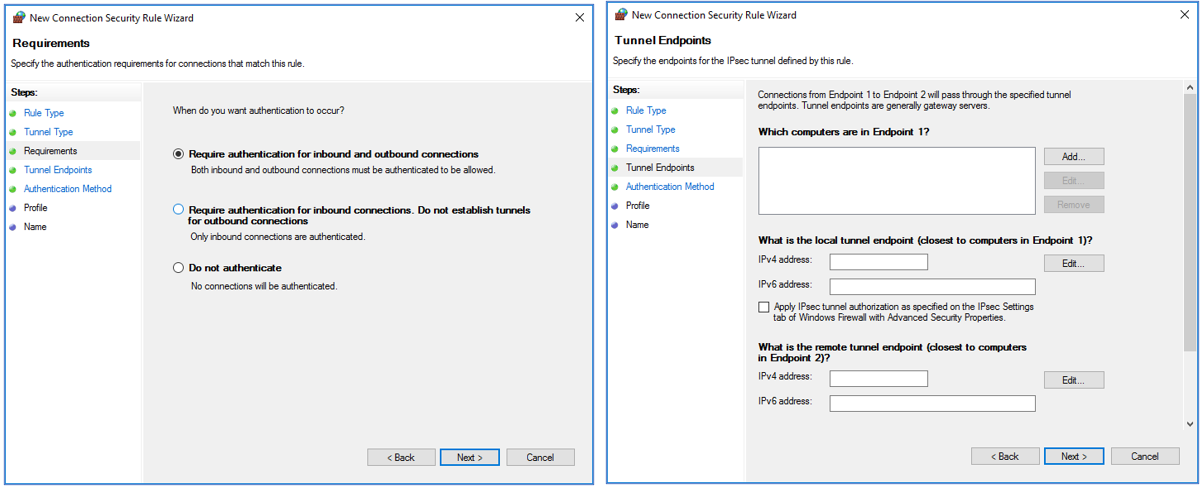Click Edit for the local tunnel endpoint
1203x490 pixels.
[1073, 263]
